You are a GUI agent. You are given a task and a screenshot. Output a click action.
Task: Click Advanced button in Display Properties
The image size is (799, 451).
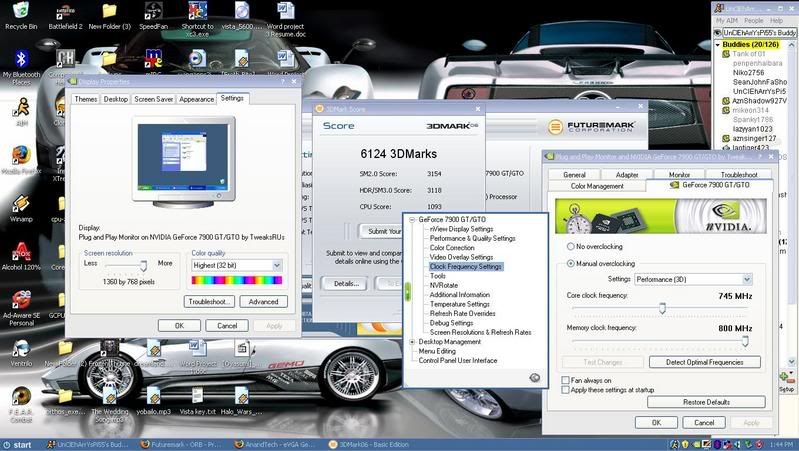tap(263, 302)
